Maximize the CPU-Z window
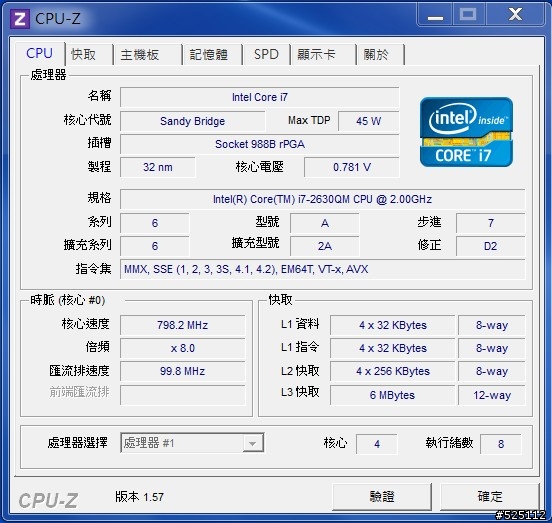 click(468, 15)
